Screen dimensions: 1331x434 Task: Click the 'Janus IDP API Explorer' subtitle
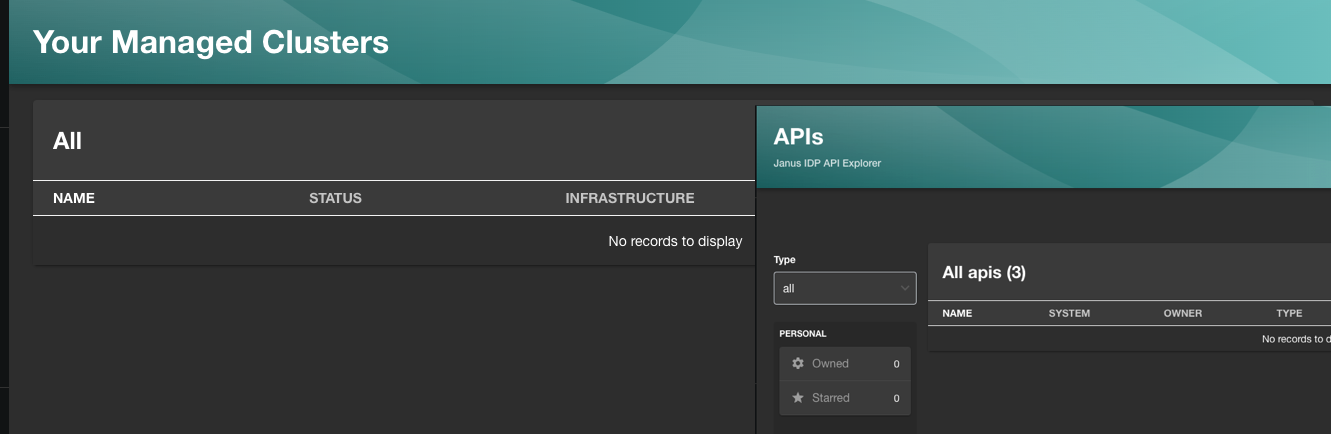(827, 163)
